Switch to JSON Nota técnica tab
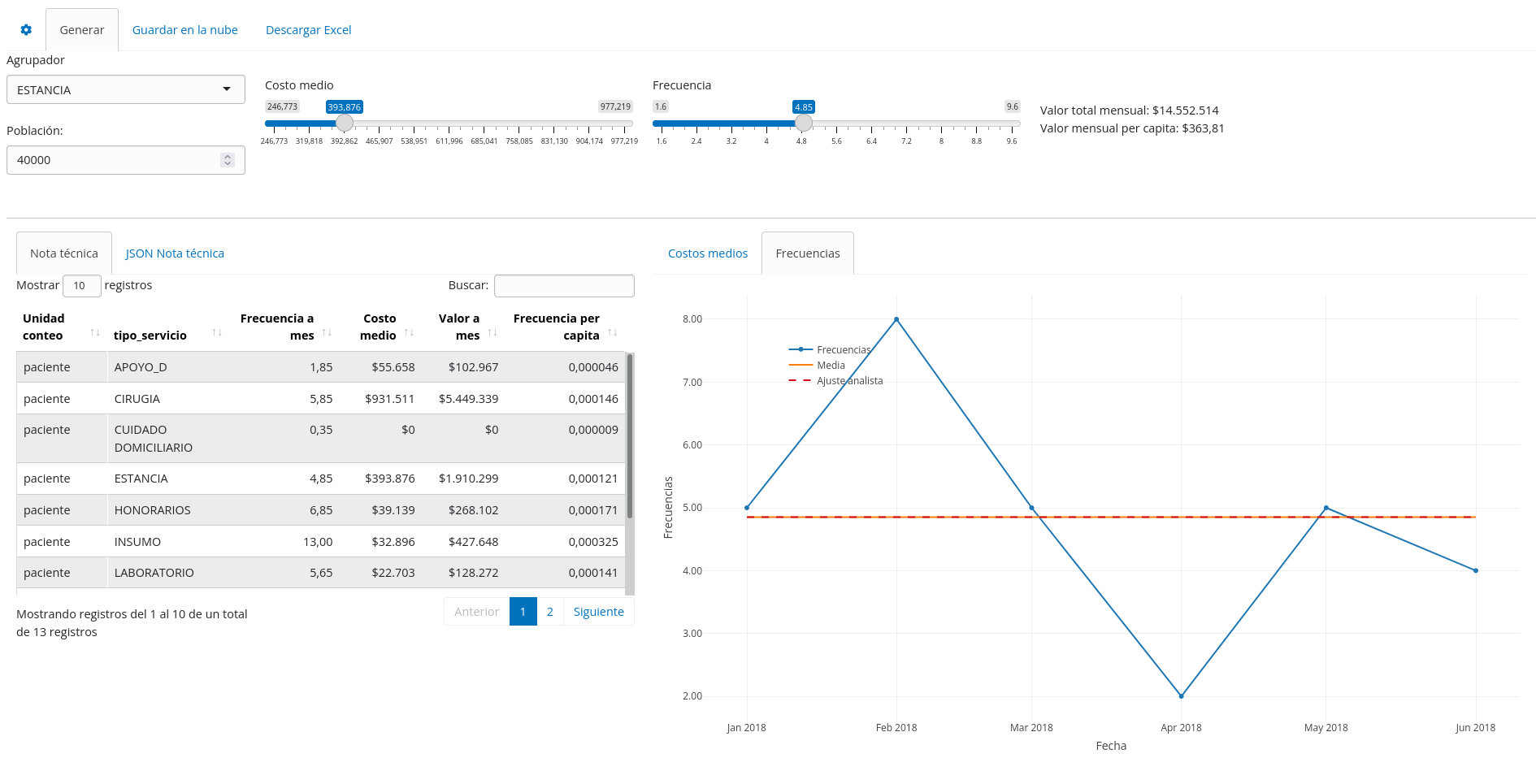Viewport: 1536px width, 784px height. pos(175,253)
